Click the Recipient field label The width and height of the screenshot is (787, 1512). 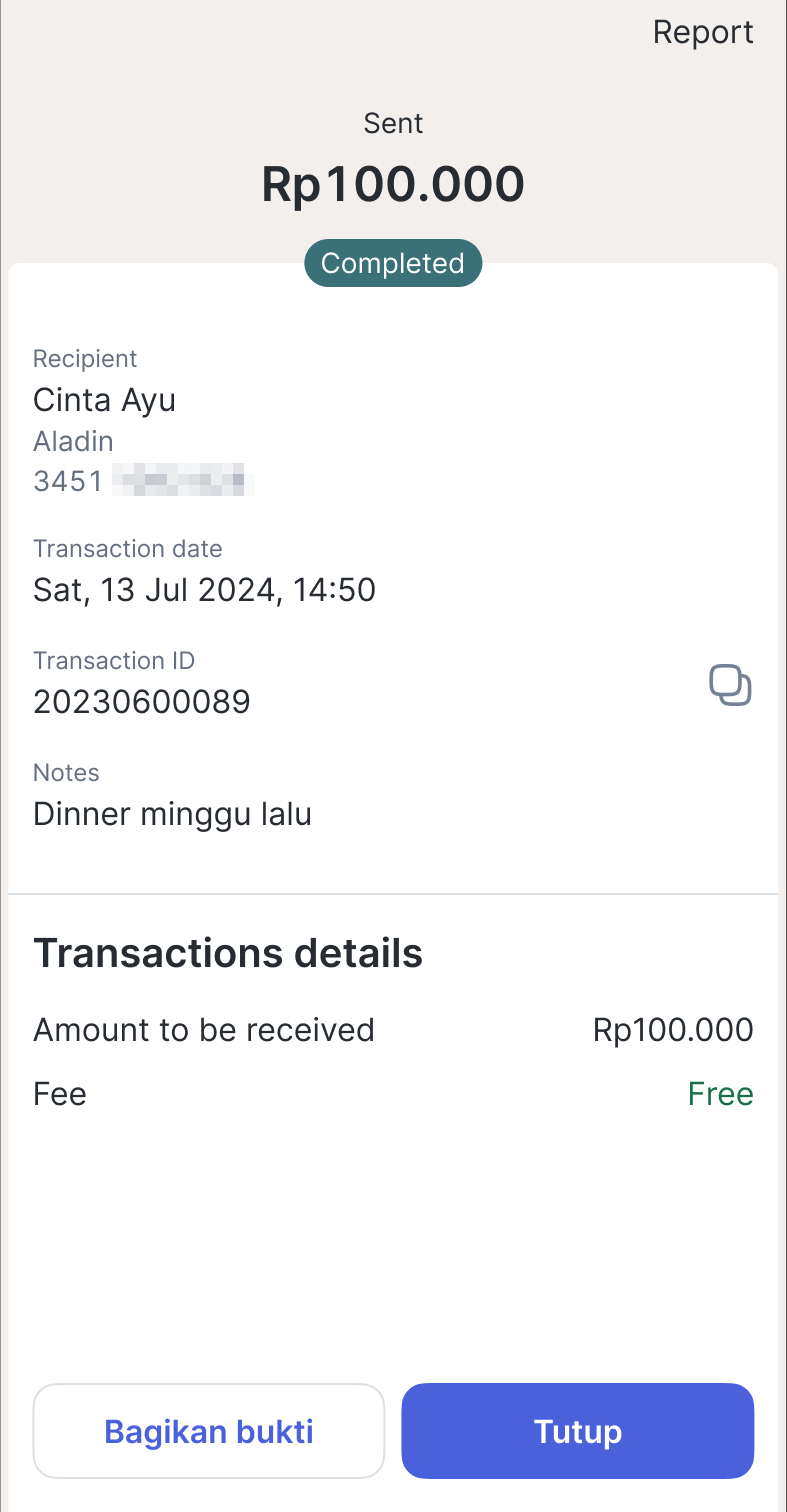85,358
